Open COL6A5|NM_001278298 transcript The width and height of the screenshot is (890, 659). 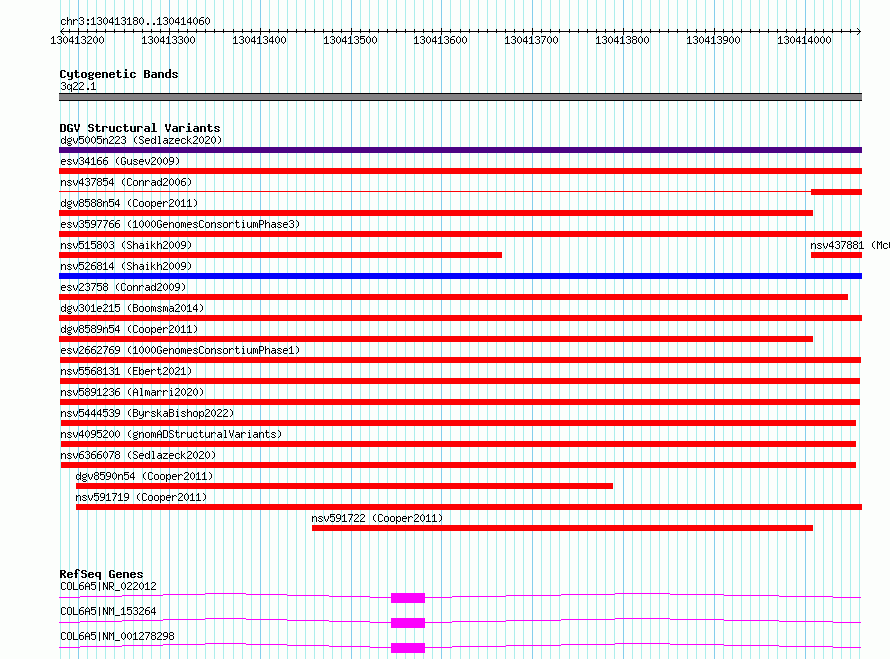coord(117,636)
